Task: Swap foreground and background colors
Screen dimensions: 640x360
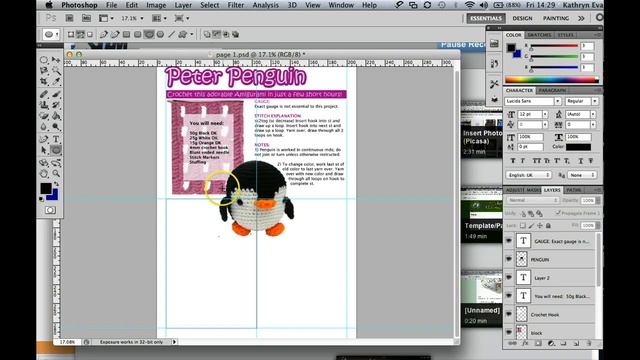Action: (x=56, y=184)
